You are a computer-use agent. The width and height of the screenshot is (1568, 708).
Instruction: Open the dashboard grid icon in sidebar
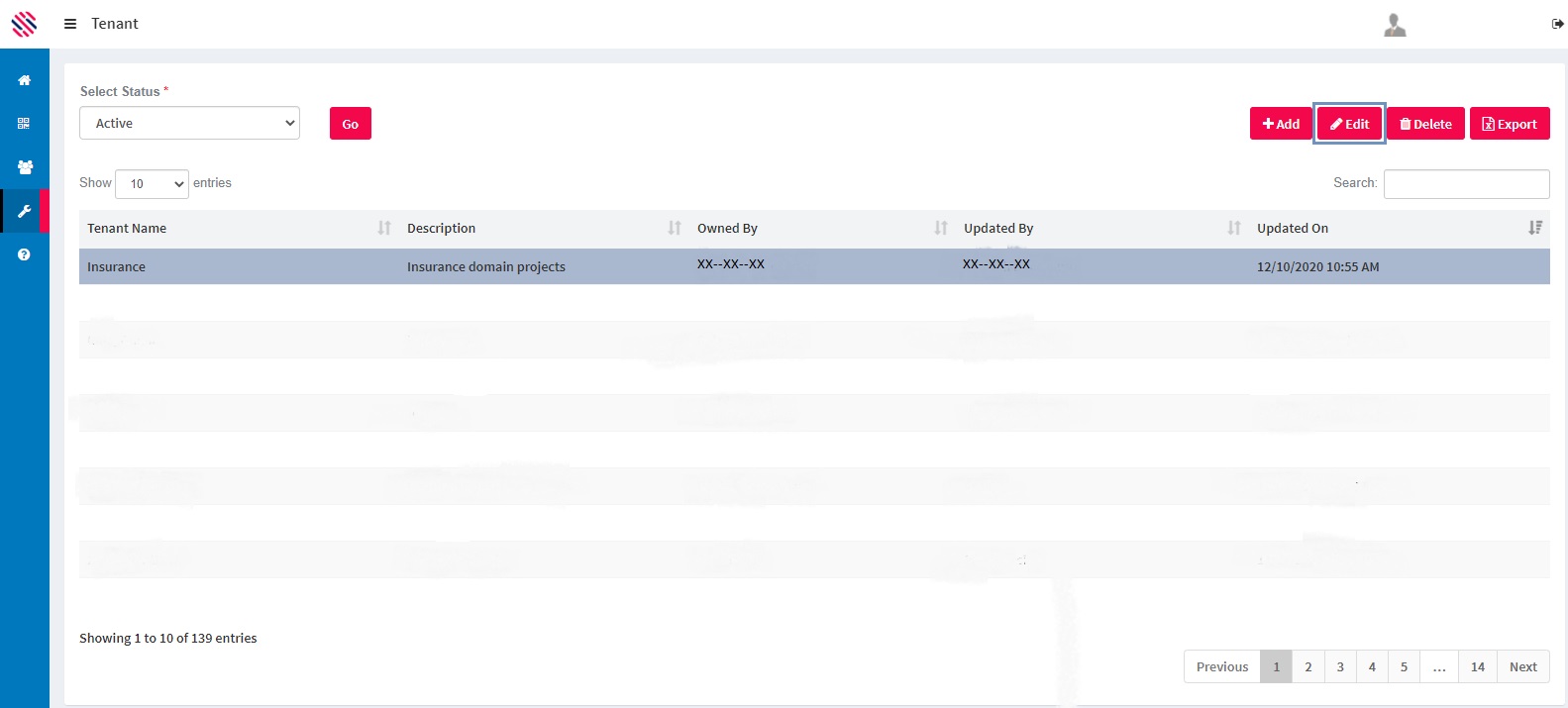pyautogui.click(x=24, y=124)
